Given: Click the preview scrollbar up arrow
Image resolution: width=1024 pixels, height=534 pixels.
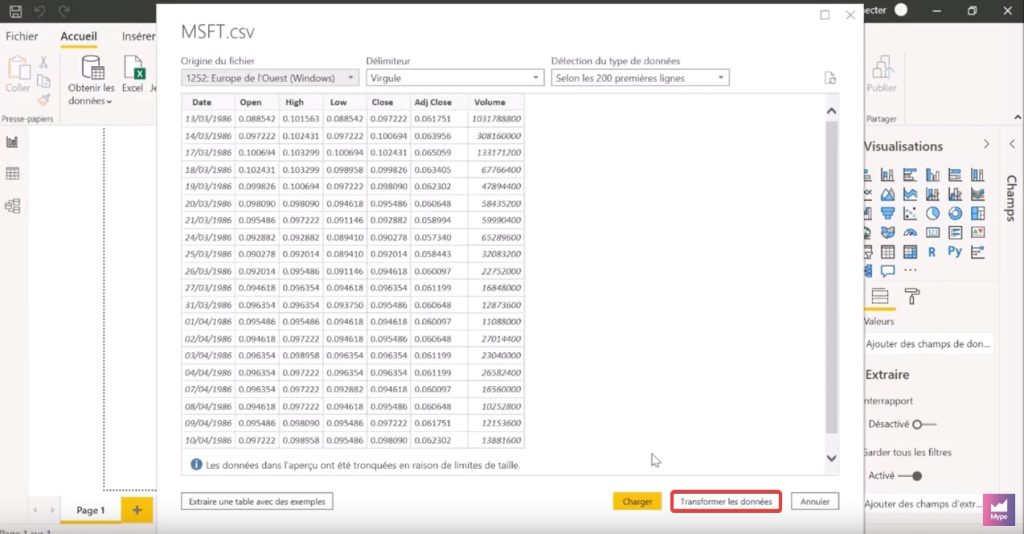Looking at the screenshot, I should pyautogui.click(x=831, y=111).
